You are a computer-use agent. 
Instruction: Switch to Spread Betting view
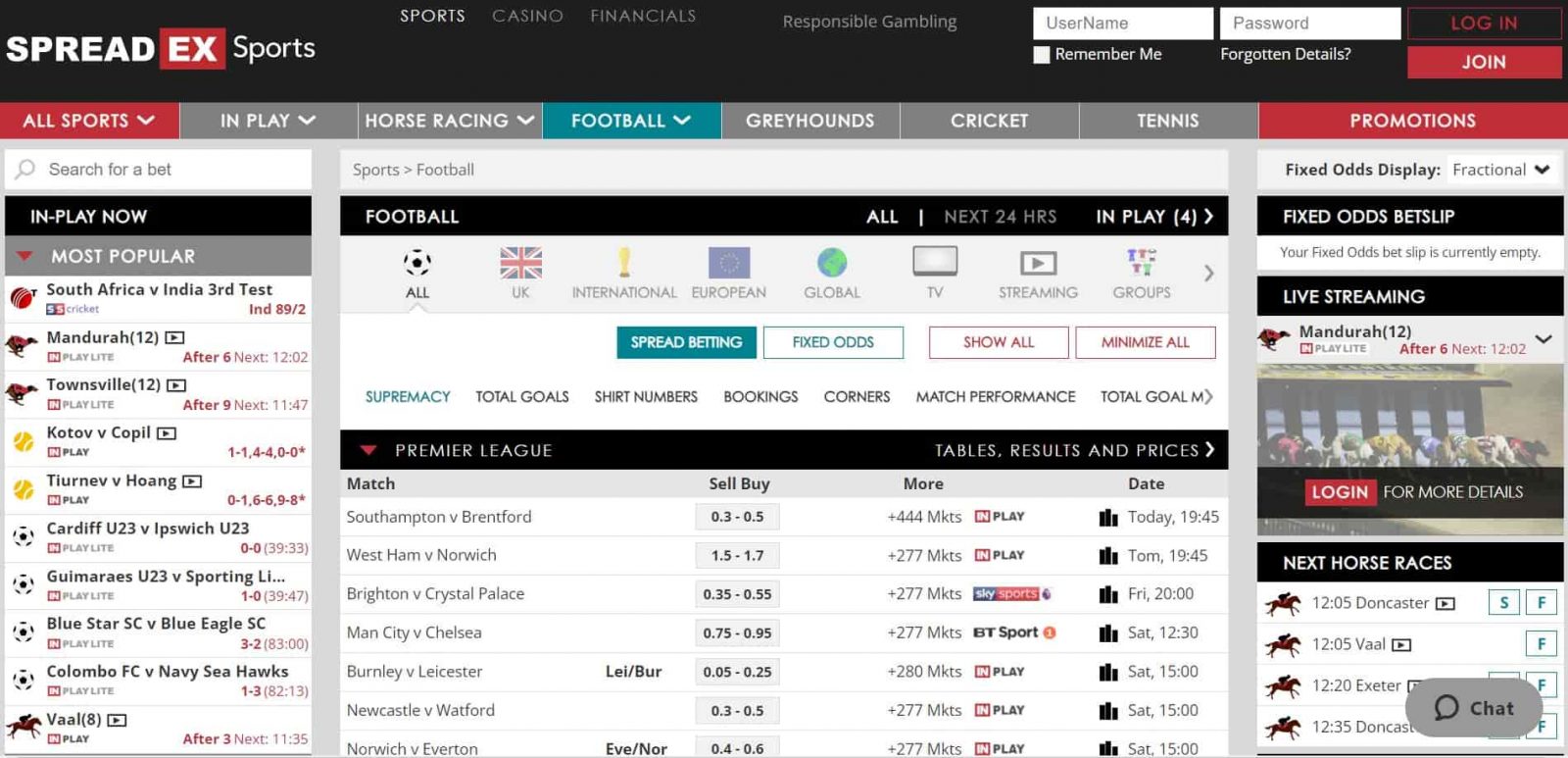686,342
